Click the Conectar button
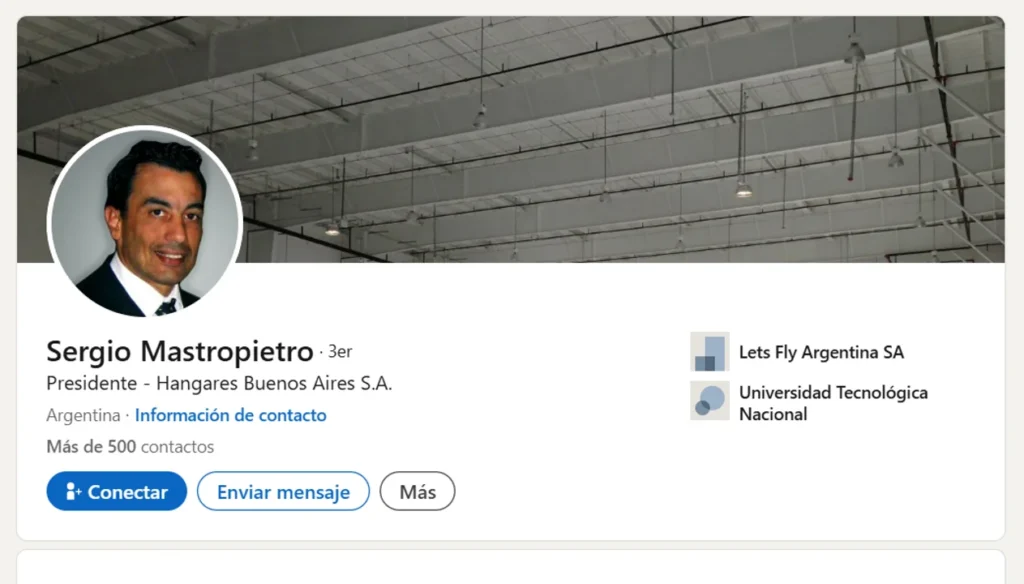The image size is (1024, 584). tap(116, 491)
